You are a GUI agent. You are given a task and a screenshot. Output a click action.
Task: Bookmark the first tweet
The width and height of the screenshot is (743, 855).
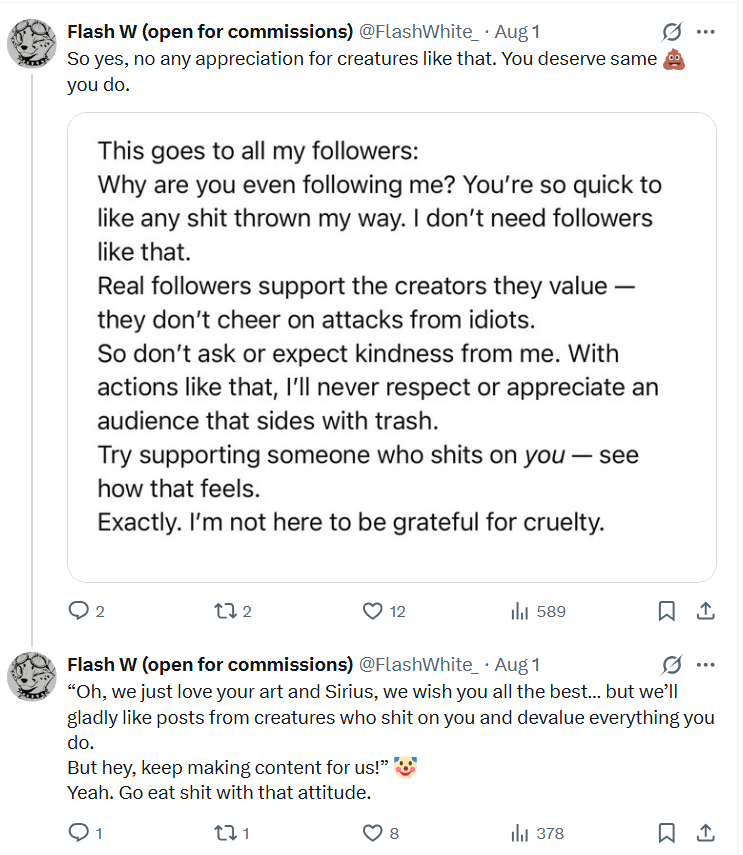[x=667, y=611]
